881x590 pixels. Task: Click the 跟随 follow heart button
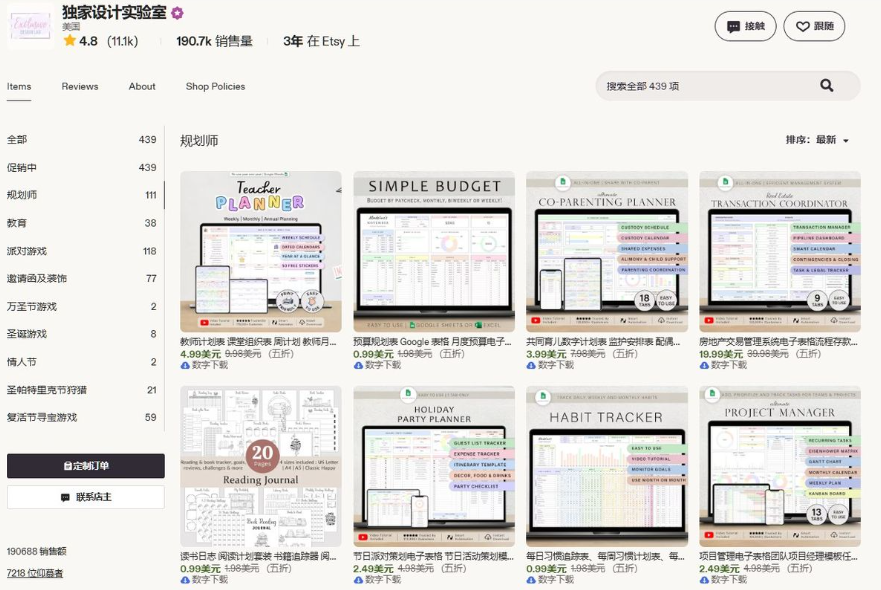pyautogui.click(x=814, y=26)
